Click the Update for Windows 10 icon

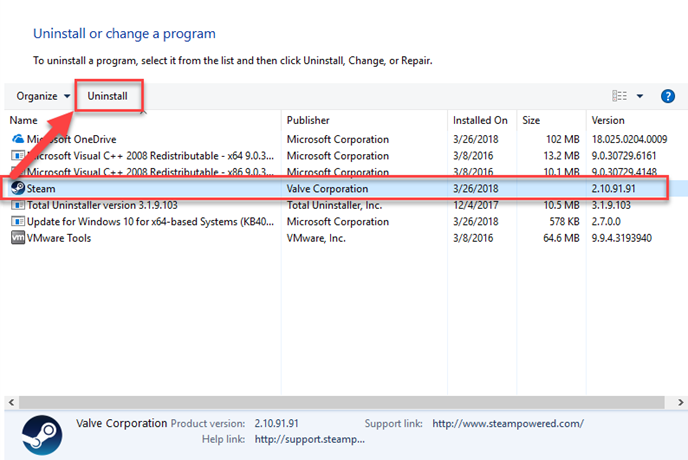tap(17, 221)
